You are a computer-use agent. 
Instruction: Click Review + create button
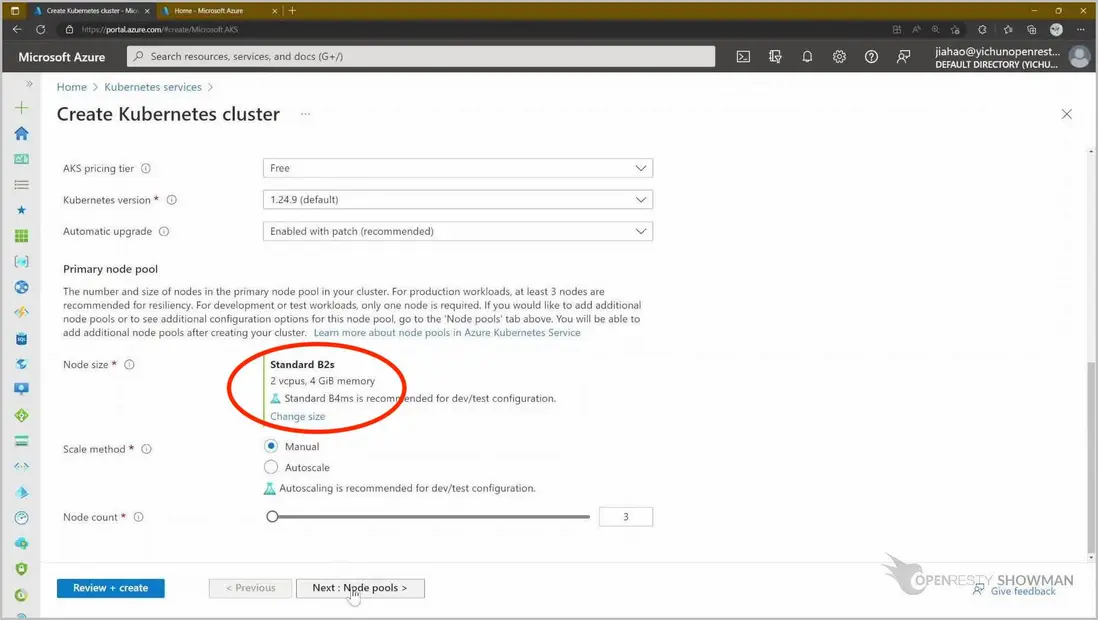point(111,588)
